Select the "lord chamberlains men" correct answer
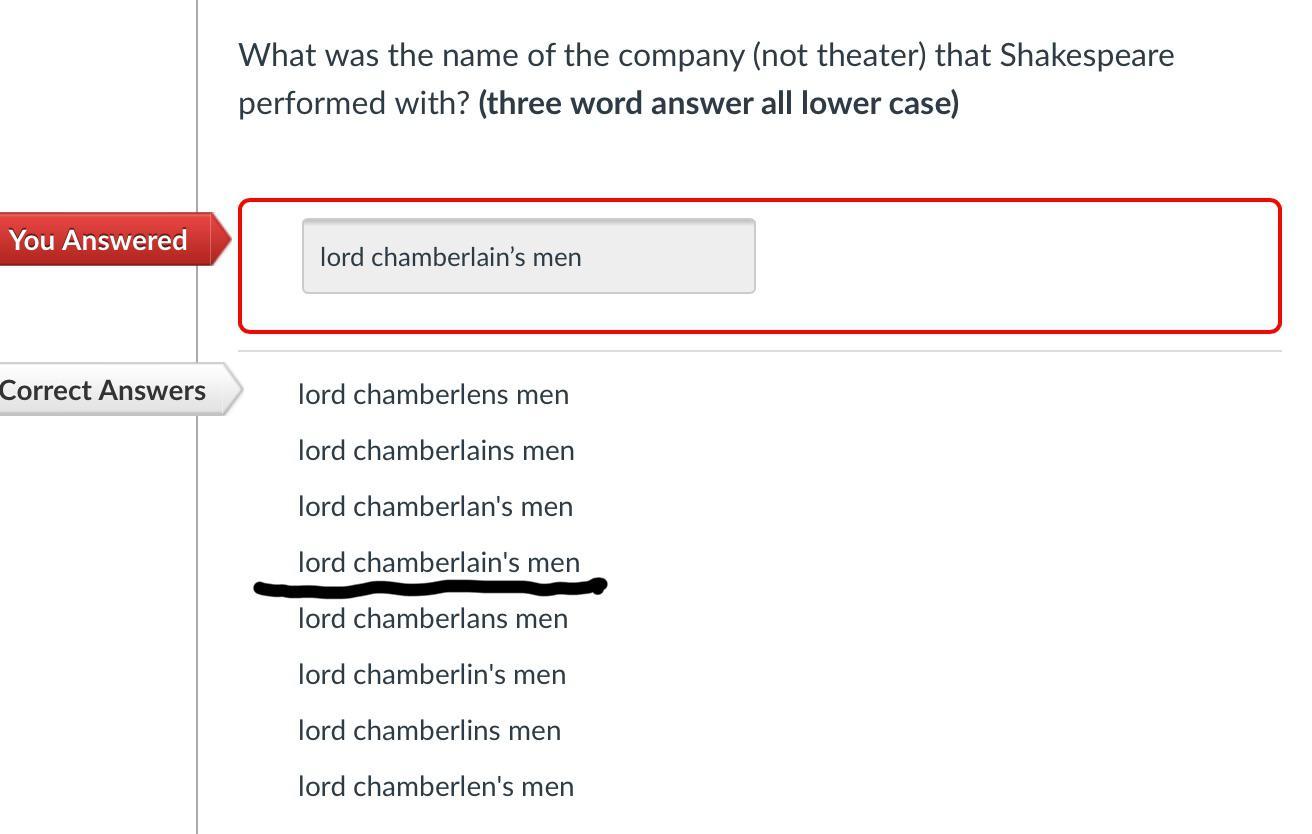 tap(436, 450)
